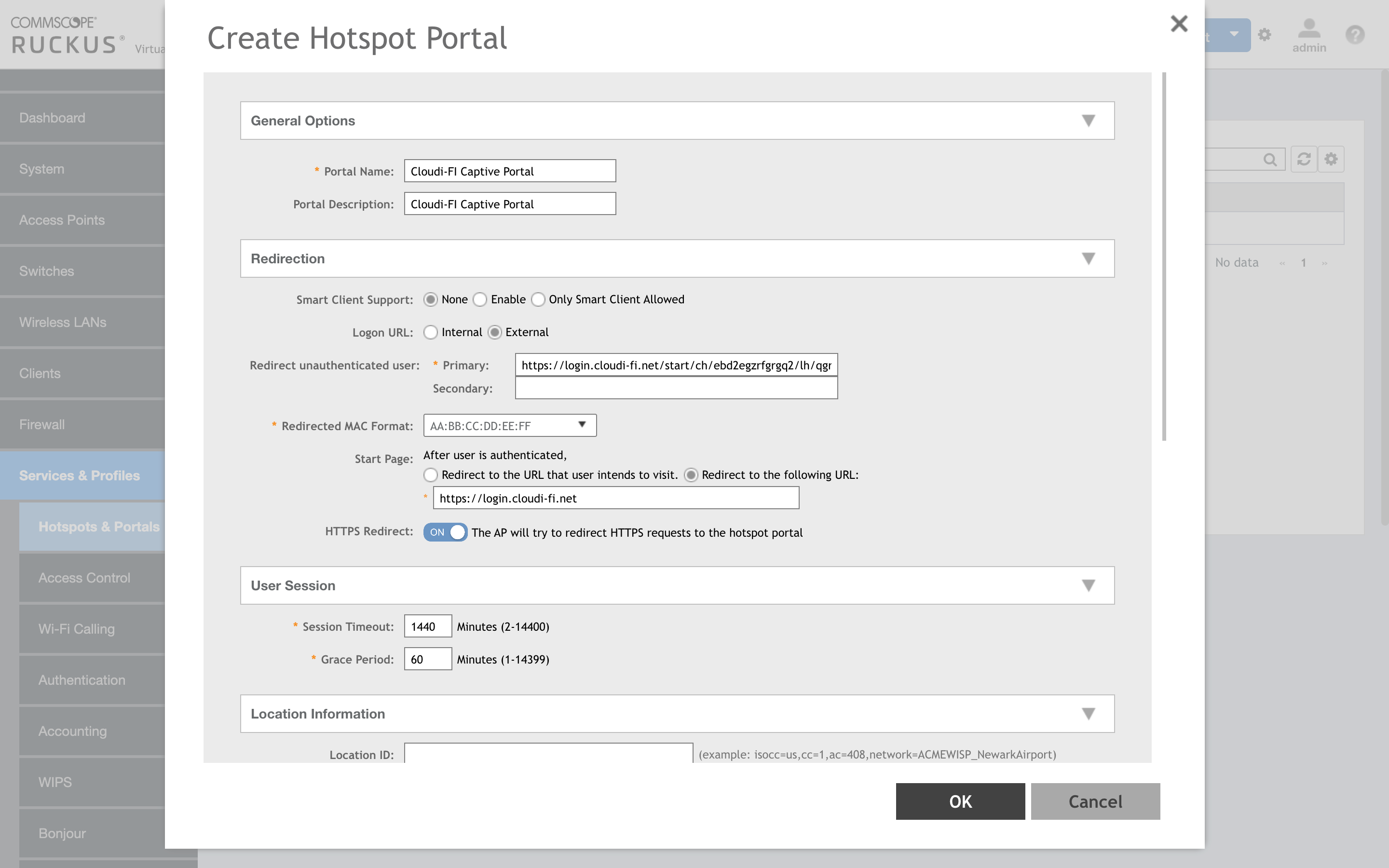Close the Create Hotspot Portal dialog with X

[1180, 24]
